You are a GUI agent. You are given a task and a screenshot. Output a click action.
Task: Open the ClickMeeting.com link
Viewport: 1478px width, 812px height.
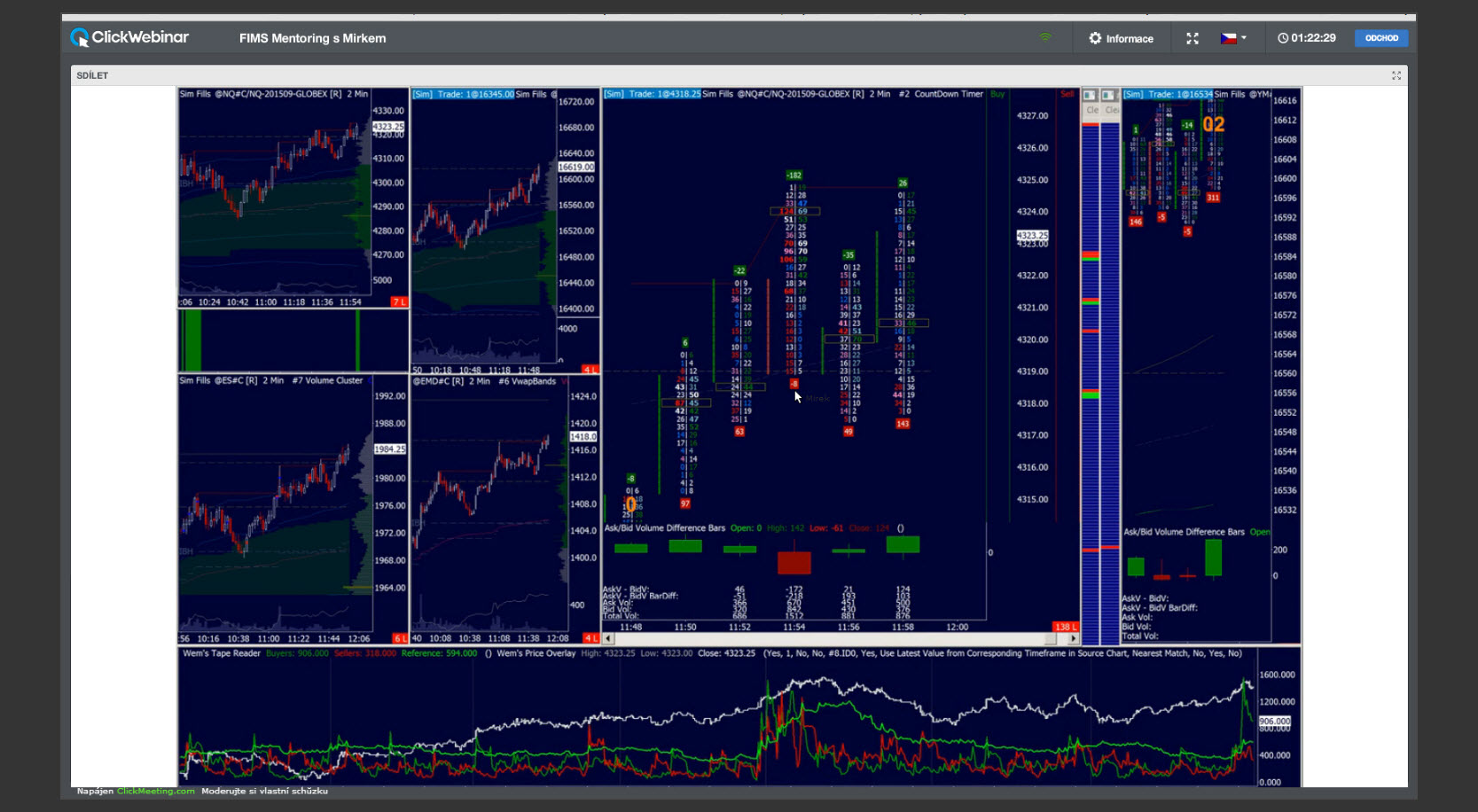[x=156, y=791]
